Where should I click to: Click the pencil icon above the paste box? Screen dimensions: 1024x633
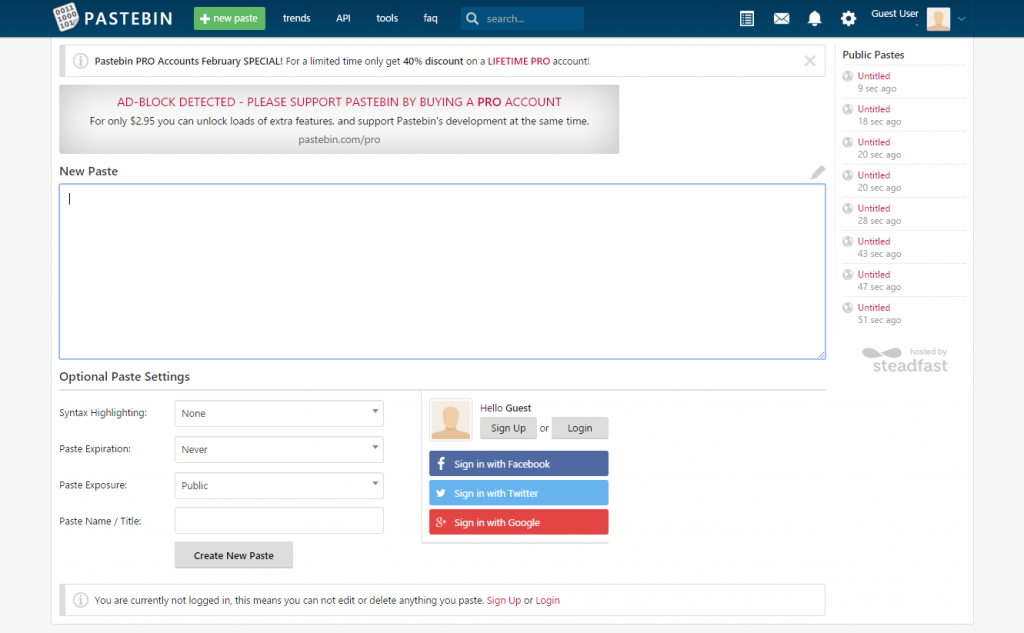click(x=818, y=172)
